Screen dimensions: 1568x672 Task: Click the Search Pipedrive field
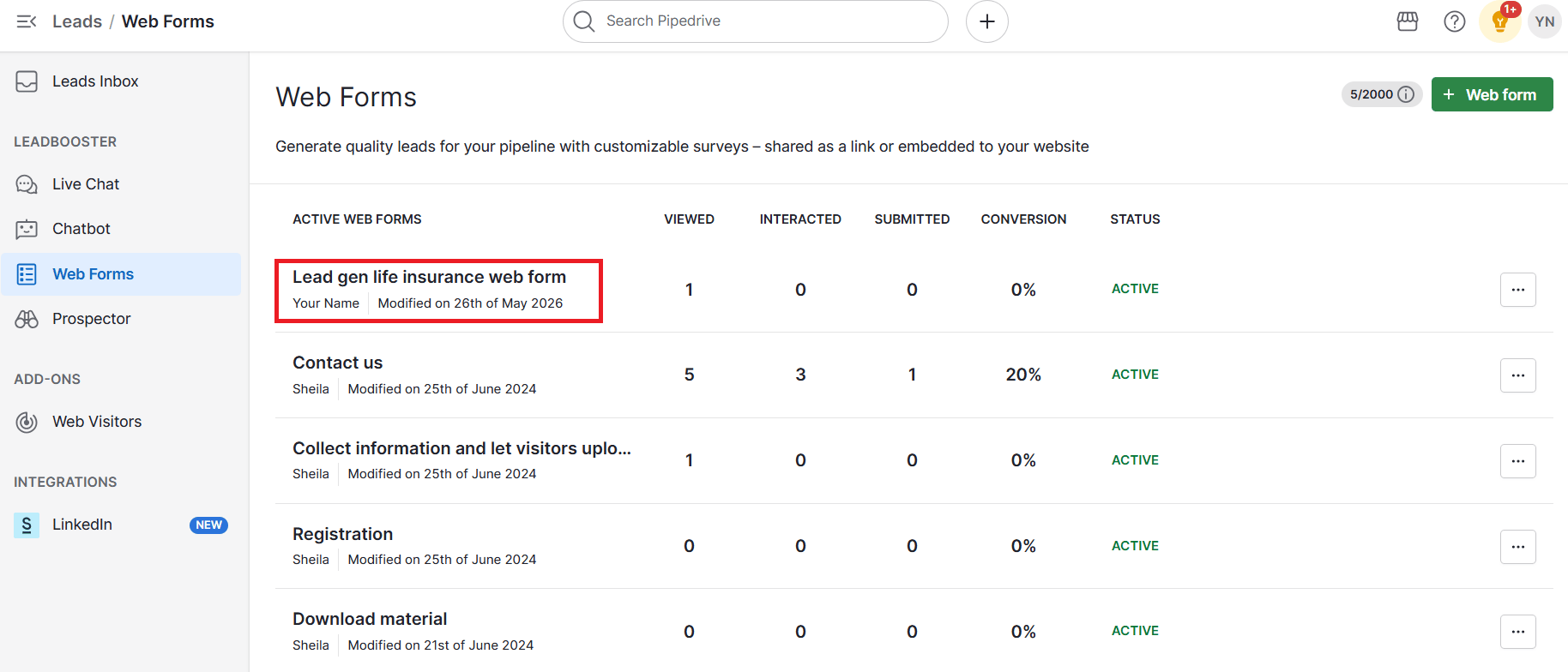tap(755, 21)
